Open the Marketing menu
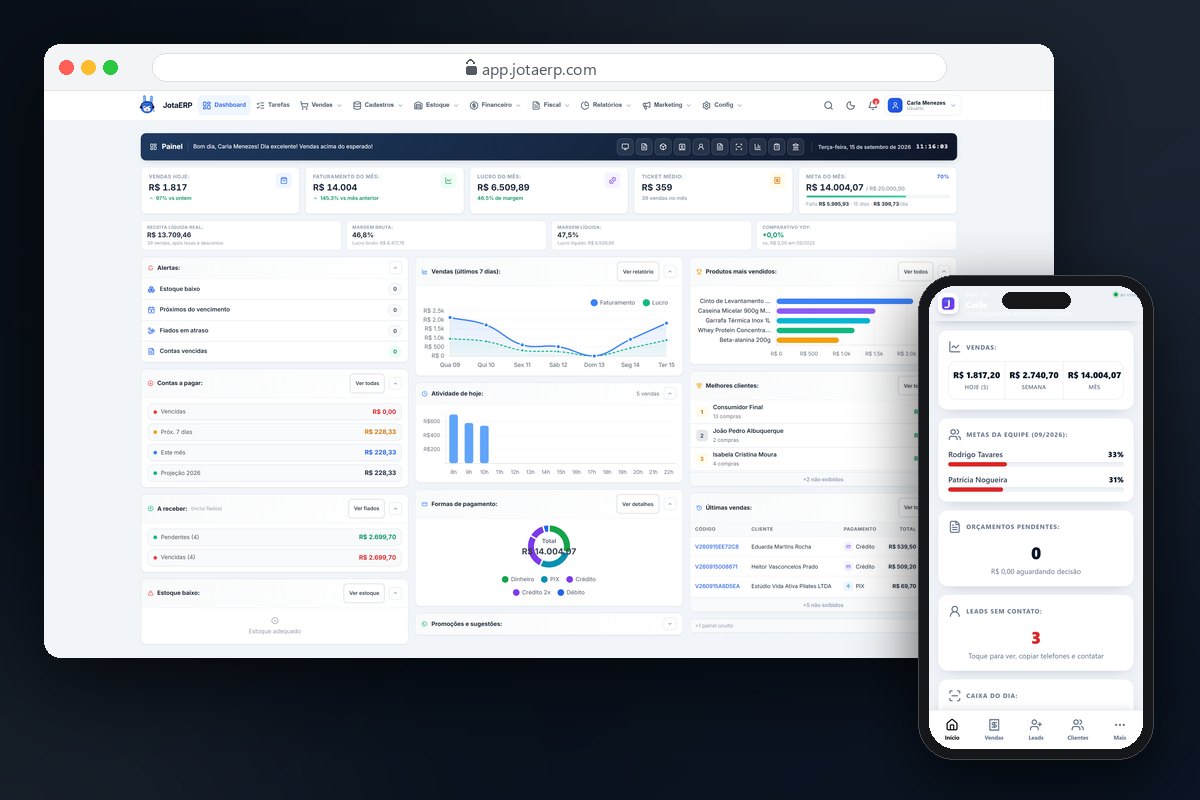The width and height of the screenshot is (1200, 800). [x=666, y=105]
